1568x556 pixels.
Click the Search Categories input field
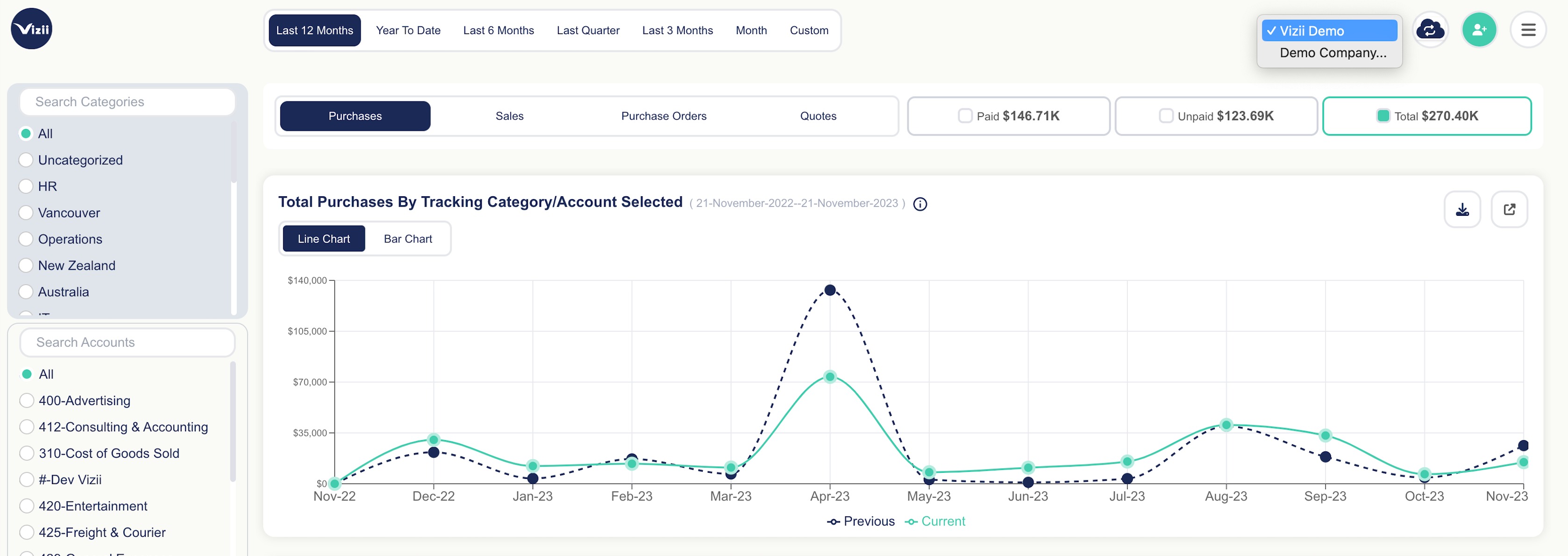127,102
